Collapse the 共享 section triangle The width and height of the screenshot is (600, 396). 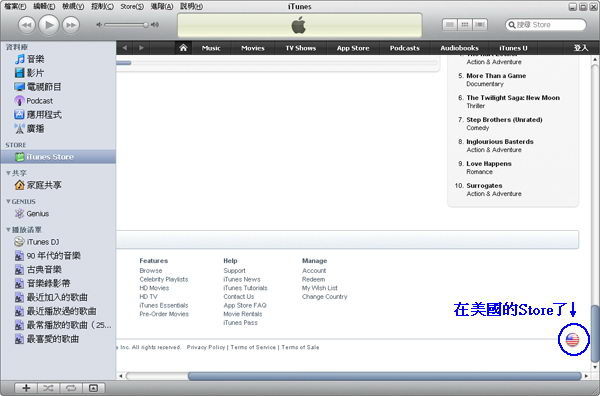8,173
